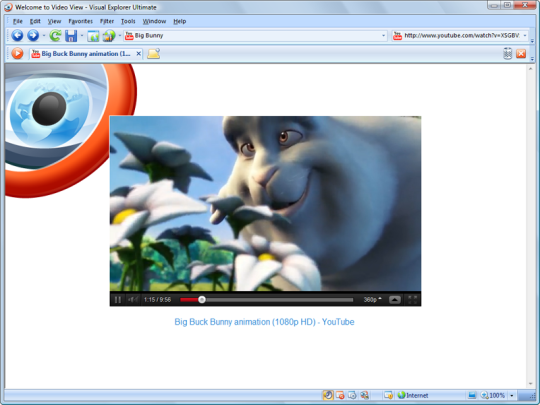The image size is (540, 405).
Task: Open the Edit menu
Action: tap(35, 21)
